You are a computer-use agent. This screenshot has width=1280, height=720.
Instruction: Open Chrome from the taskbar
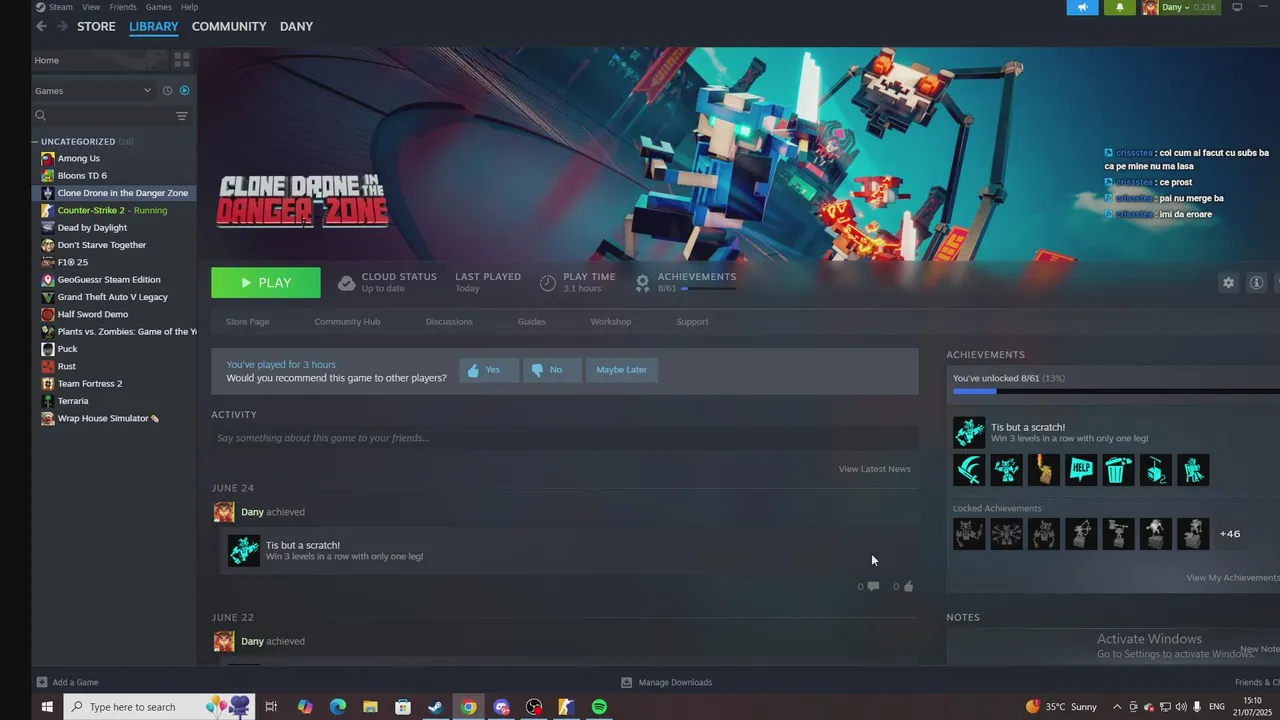(468, 707)
